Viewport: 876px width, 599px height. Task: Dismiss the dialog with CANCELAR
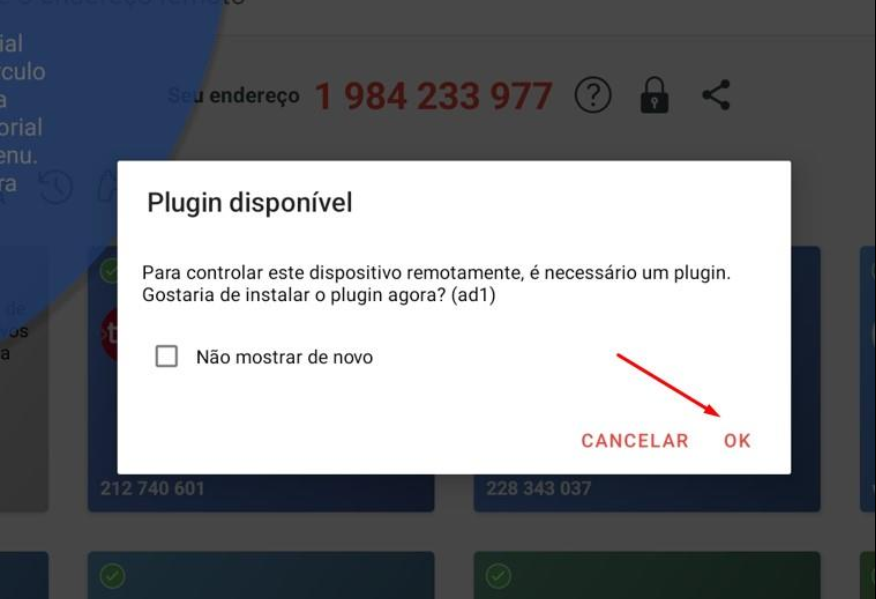(x=635, y=441)
